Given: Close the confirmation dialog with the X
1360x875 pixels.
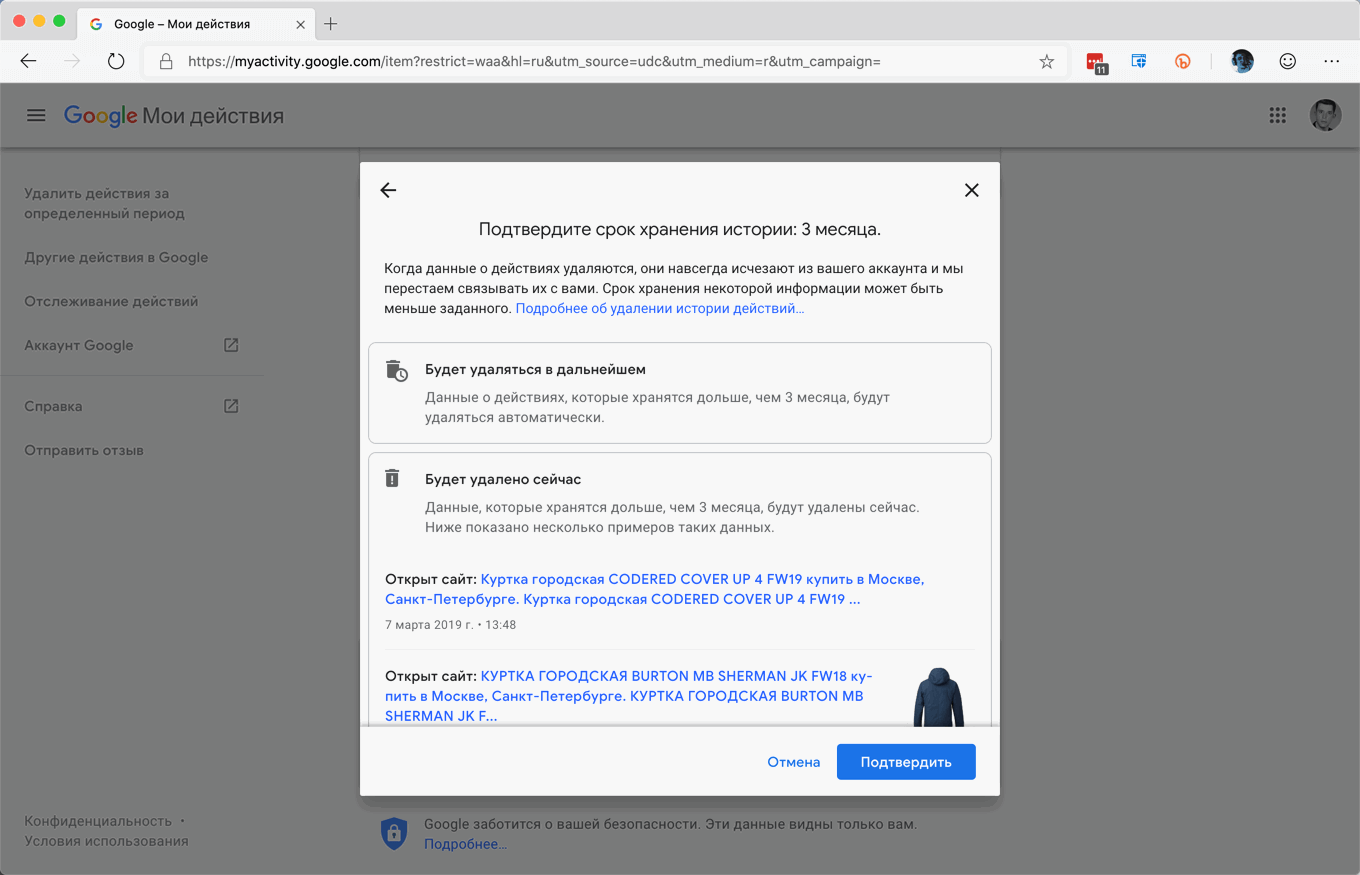Looking at the screenshot, I should tap(971, 190).
